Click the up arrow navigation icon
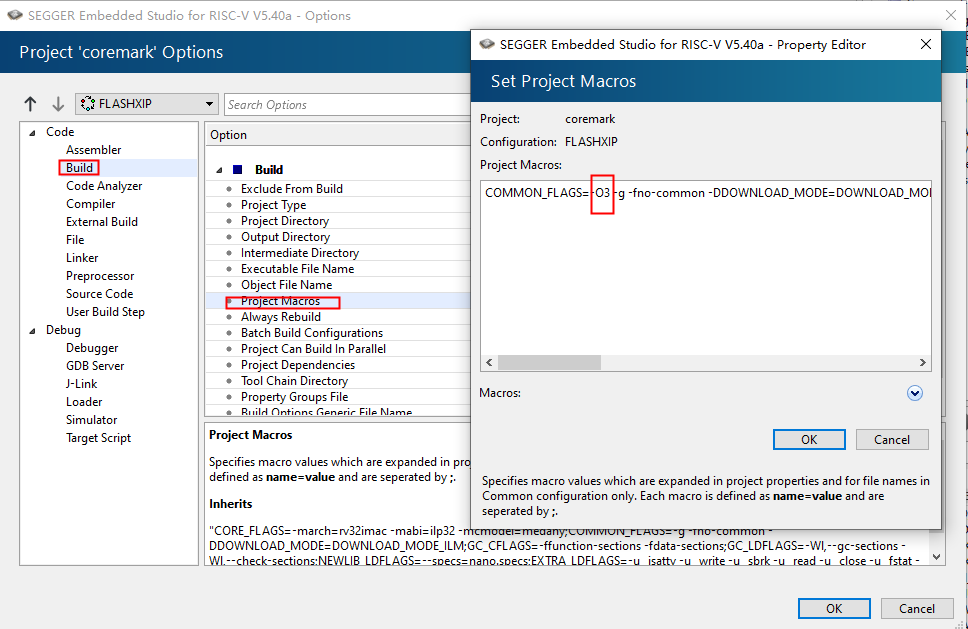The width and height of the screenshot is (968, 629). pos(30,104)
